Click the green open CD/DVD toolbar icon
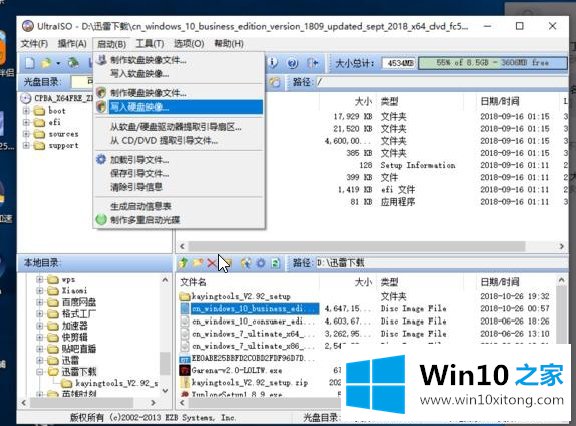The image size is (576, 426). click(73, 63)
